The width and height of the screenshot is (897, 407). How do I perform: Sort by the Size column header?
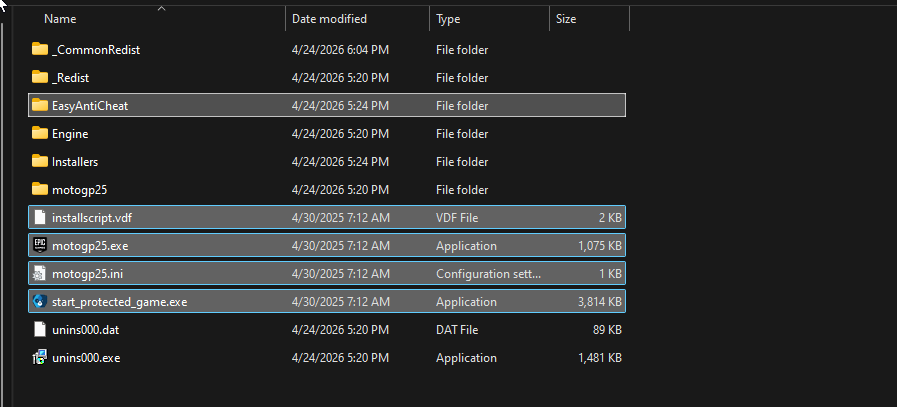566,19
